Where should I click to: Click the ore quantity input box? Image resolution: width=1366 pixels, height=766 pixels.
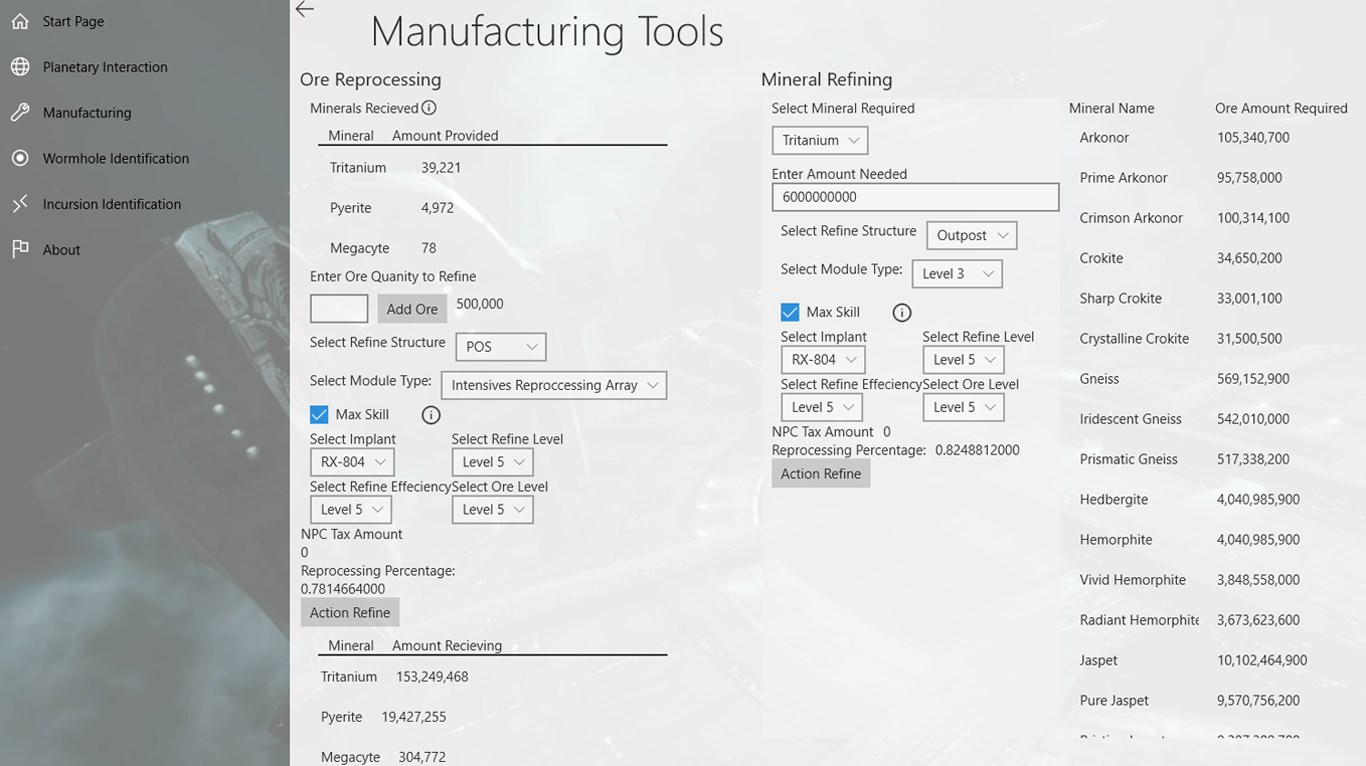click(x=339, y=308)
